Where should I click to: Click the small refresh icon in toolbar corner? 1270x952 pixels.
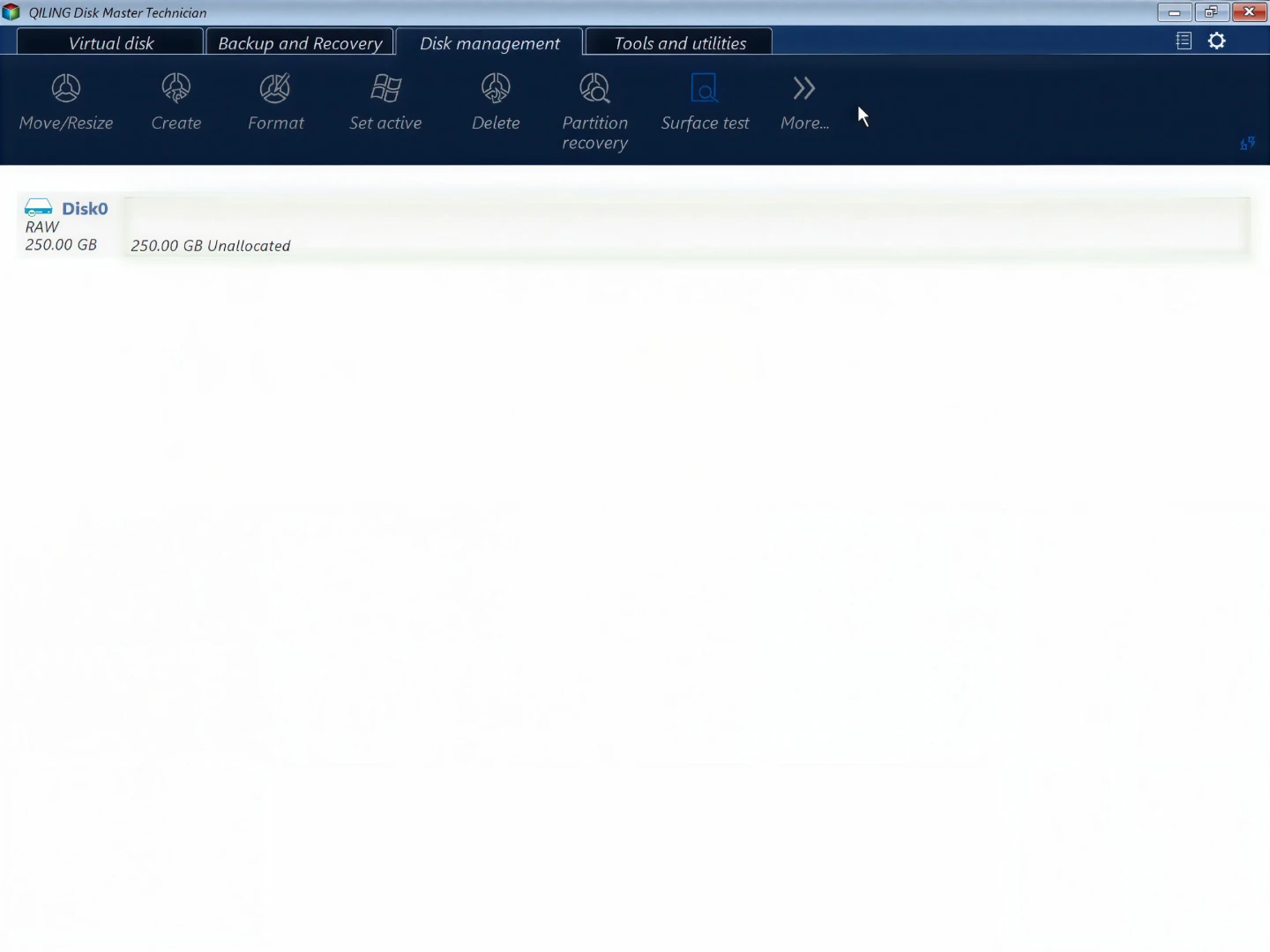tap(1247, 144)
